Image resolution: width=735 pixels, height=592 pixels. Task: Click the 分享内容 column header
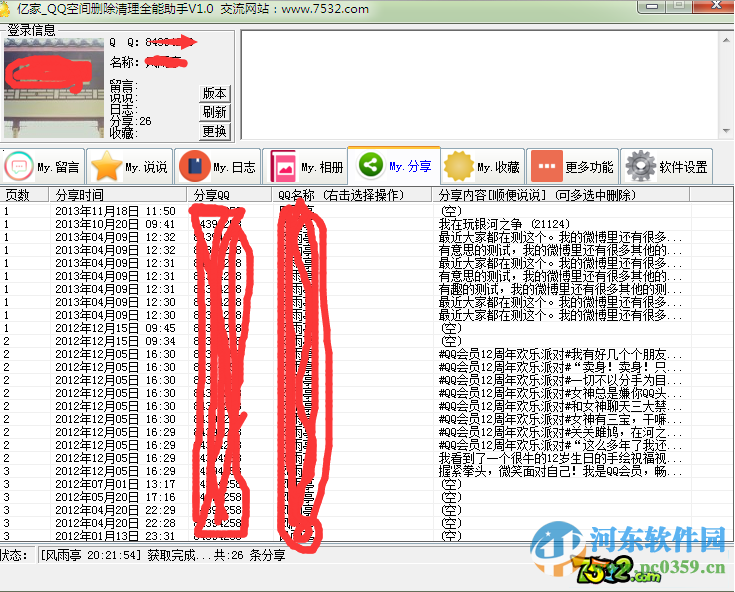pos(561,195)
